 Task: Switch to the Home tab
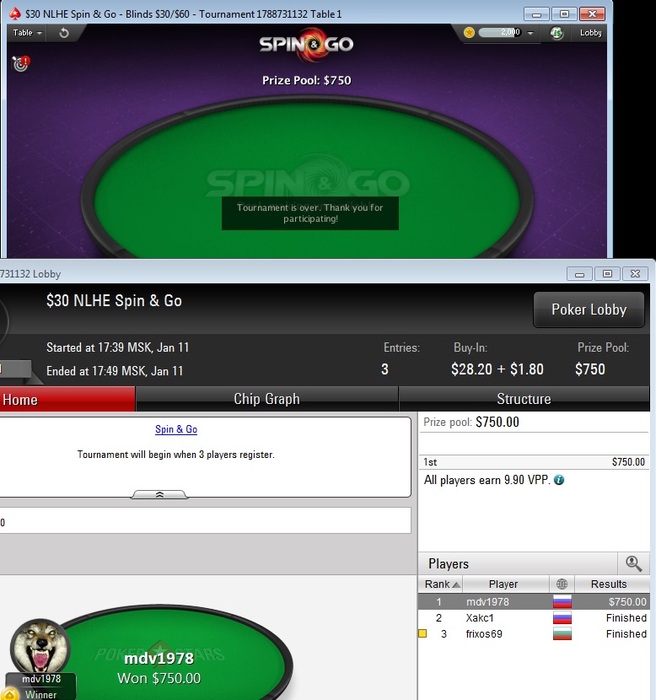67,399
